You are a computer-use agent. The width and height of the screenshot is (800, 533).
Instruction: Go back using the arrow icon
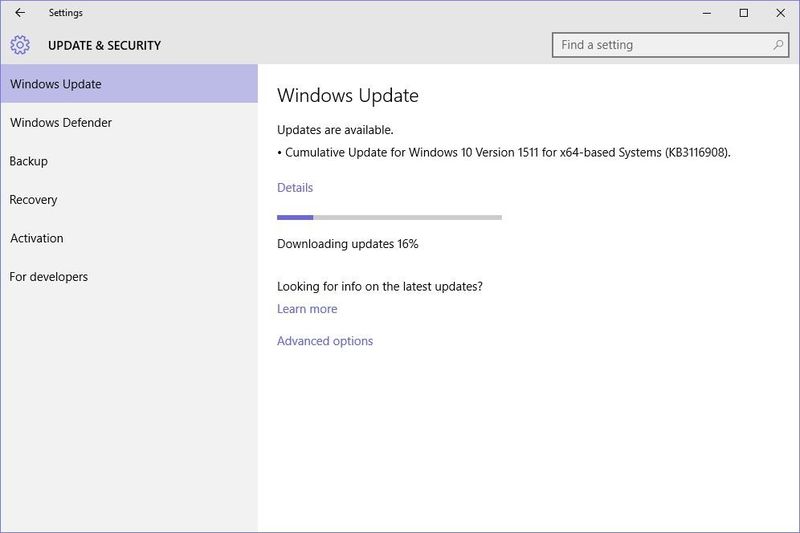(x=20, y=13)
